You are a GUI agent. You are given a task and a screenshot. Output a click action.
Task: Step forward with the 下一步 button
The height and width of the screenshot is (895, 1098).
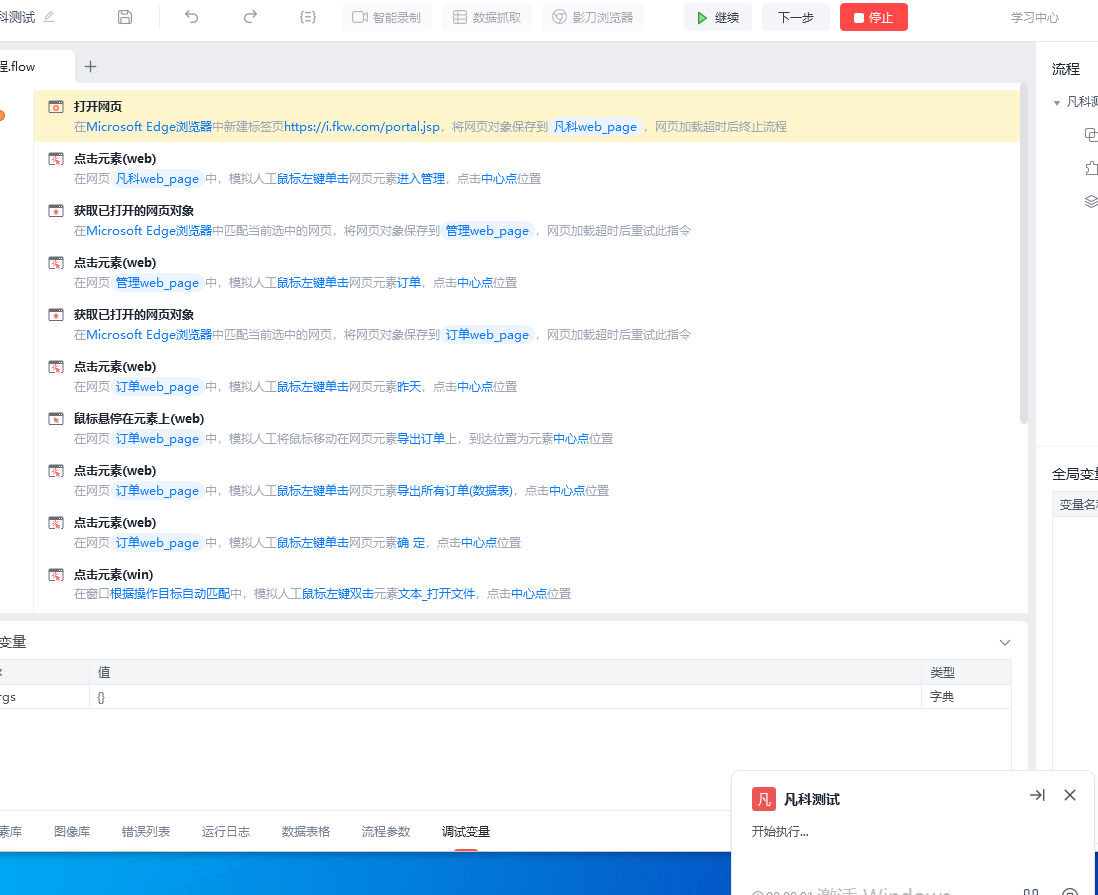pyautogui.click(x=795, y=18)
